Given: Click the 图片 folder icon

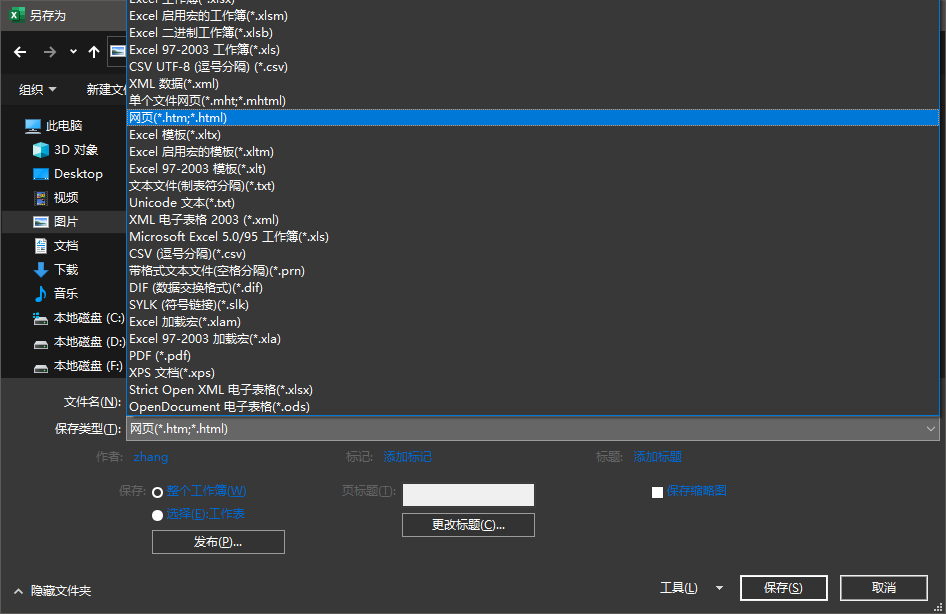Looking at the screenshot, I should click(x=40, y=222).
